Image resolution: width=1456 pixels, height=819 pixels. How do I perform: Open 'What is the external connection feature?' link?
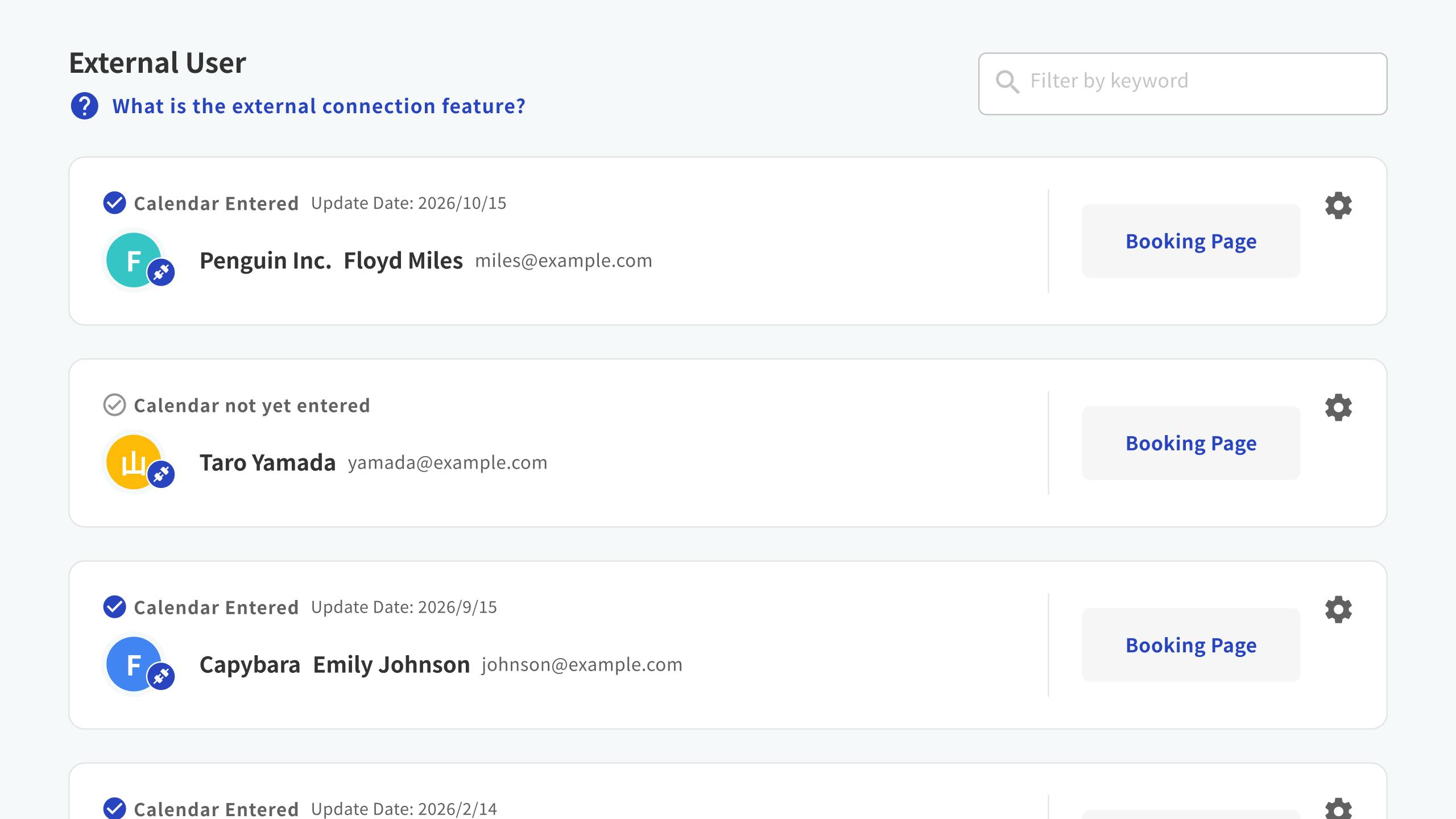(318, 106)
